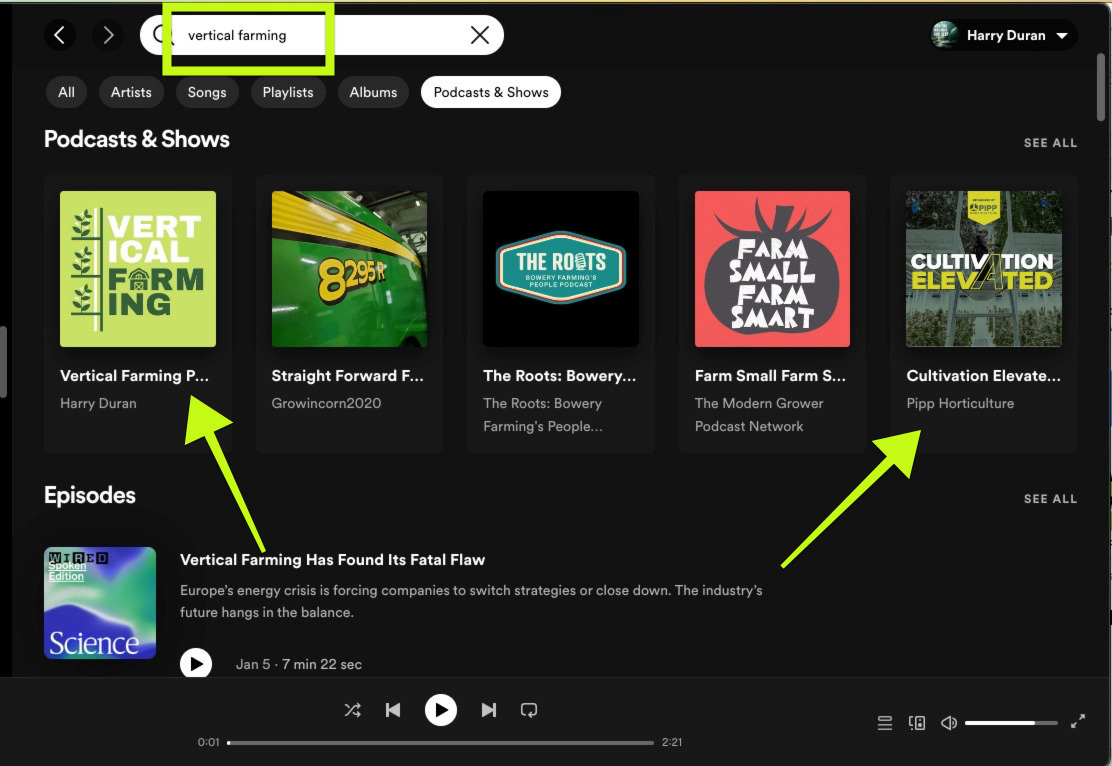
Task: Clear the search with the X icon
Action: point(480,35)
